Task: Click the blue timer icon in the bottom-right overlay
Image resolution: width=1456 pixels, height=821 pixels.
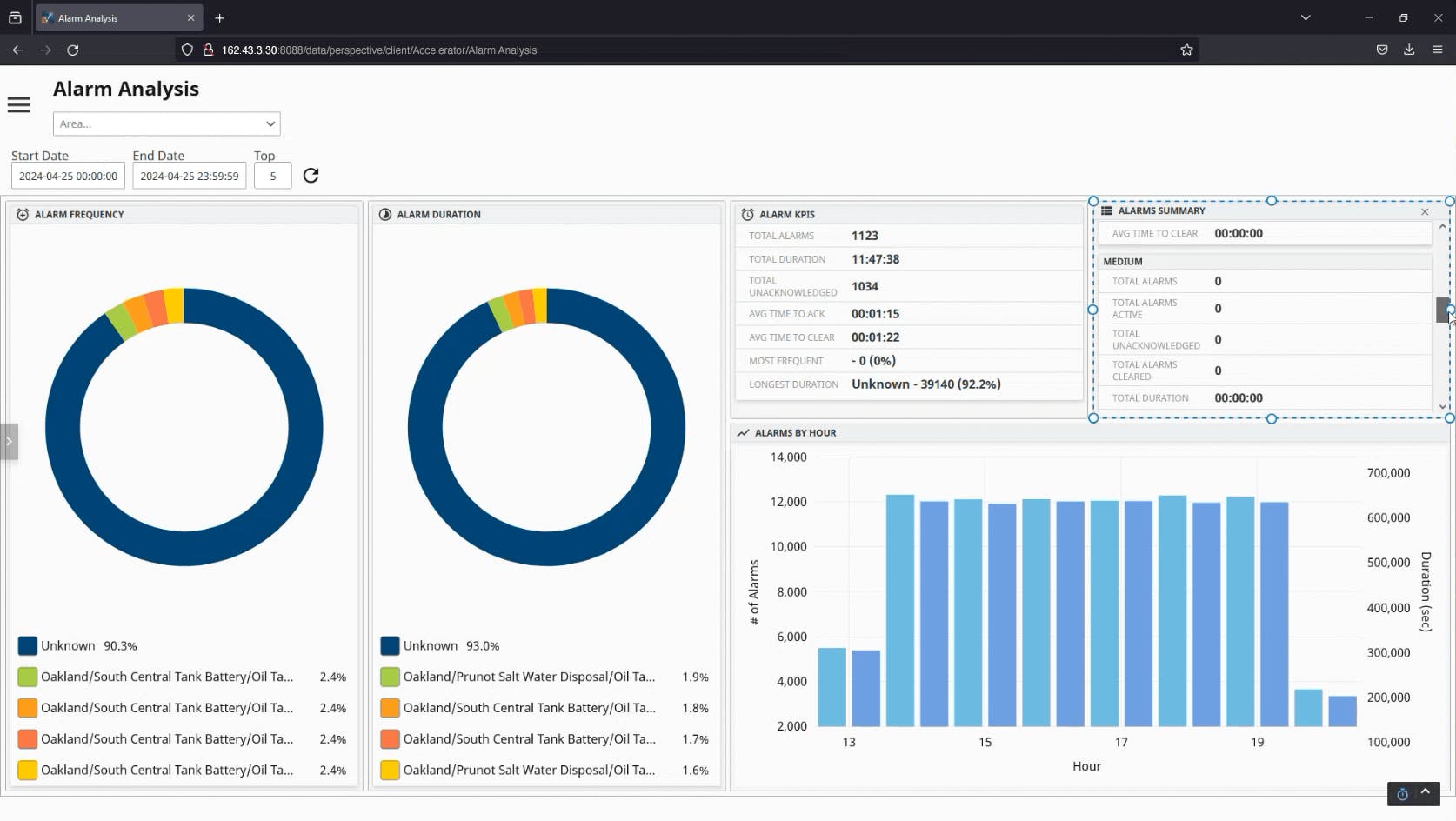Action: coord(1401,794)
